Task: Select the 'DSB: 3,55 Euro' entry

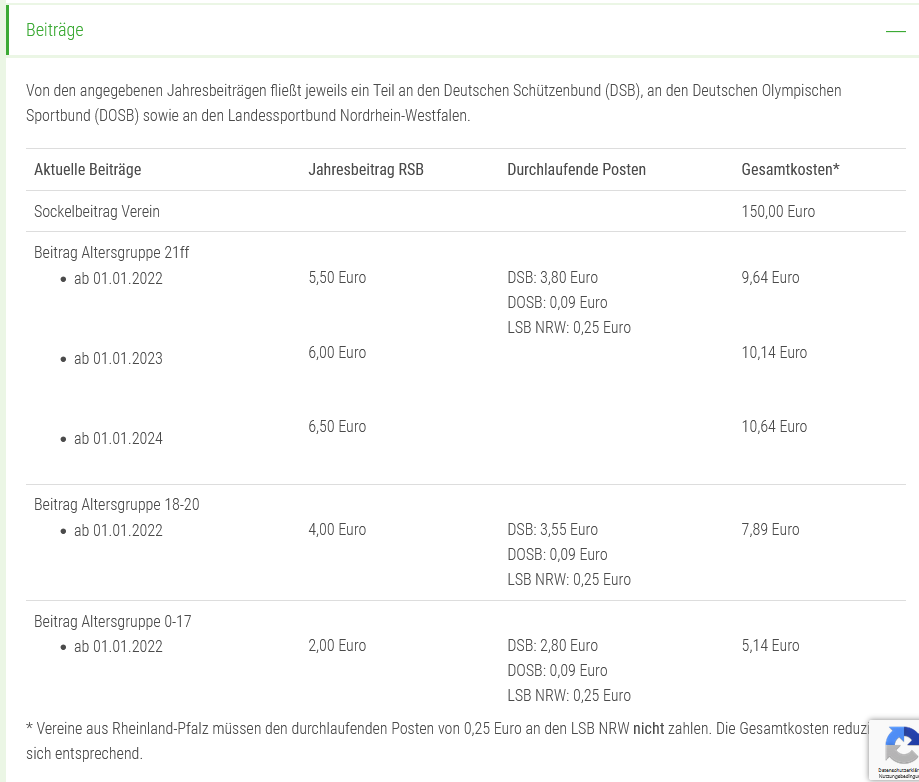Action: 552,530
